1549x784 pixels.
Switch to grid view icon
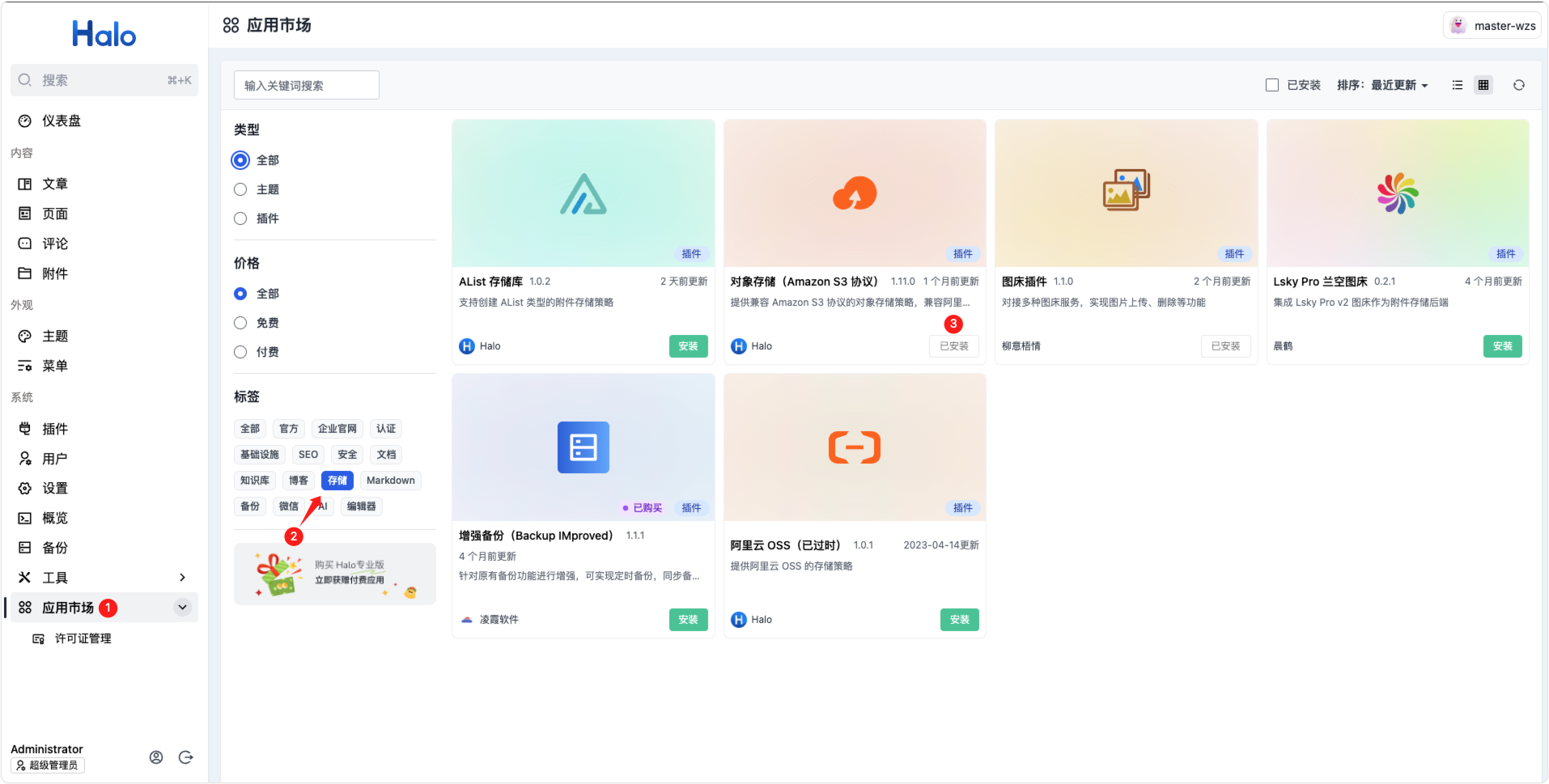click(x=1483, y=85)
